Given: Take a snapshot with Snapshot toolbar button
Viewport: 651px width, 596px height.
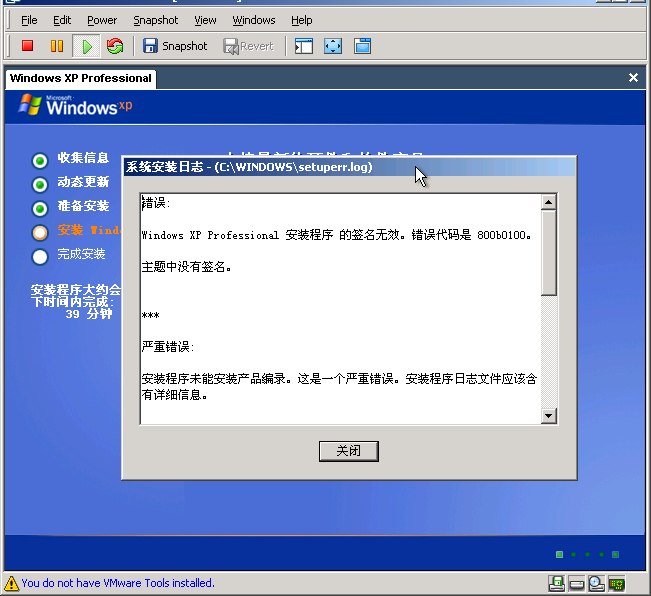Looking at the screenshot, I should tap(175, 46).
